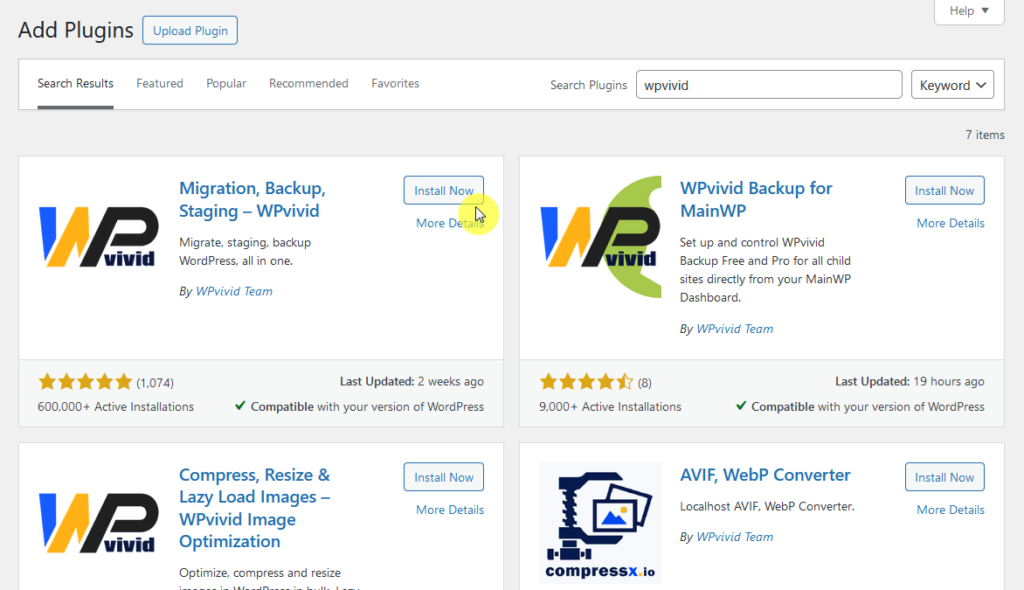Click the WPvivid Backup for MainWP plugin logo
The width and height of the screenshot is (1024, 590).
(600, 237)
